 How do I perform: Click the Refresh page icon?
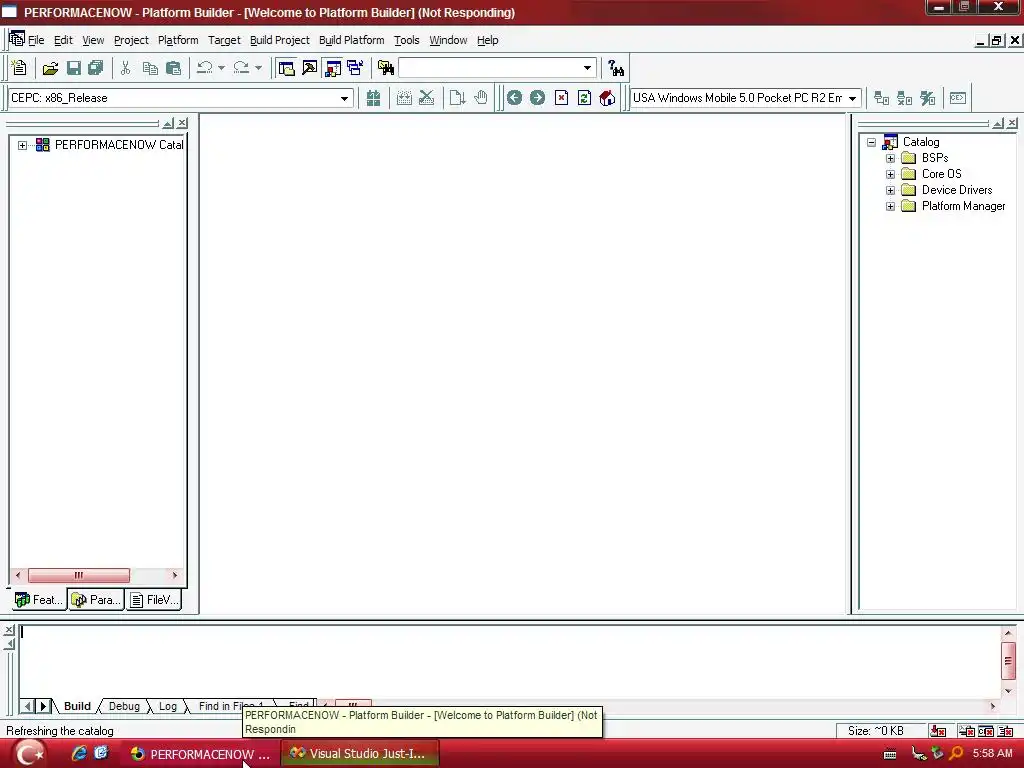(x=584, y=98)
